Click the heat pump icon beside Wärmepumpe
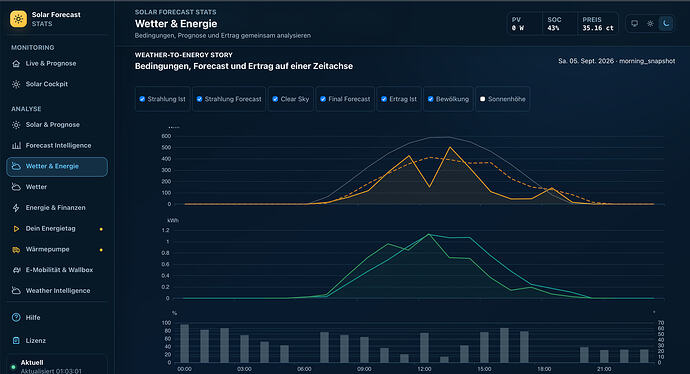The image size is (690, 374). [x=16, y=249]
